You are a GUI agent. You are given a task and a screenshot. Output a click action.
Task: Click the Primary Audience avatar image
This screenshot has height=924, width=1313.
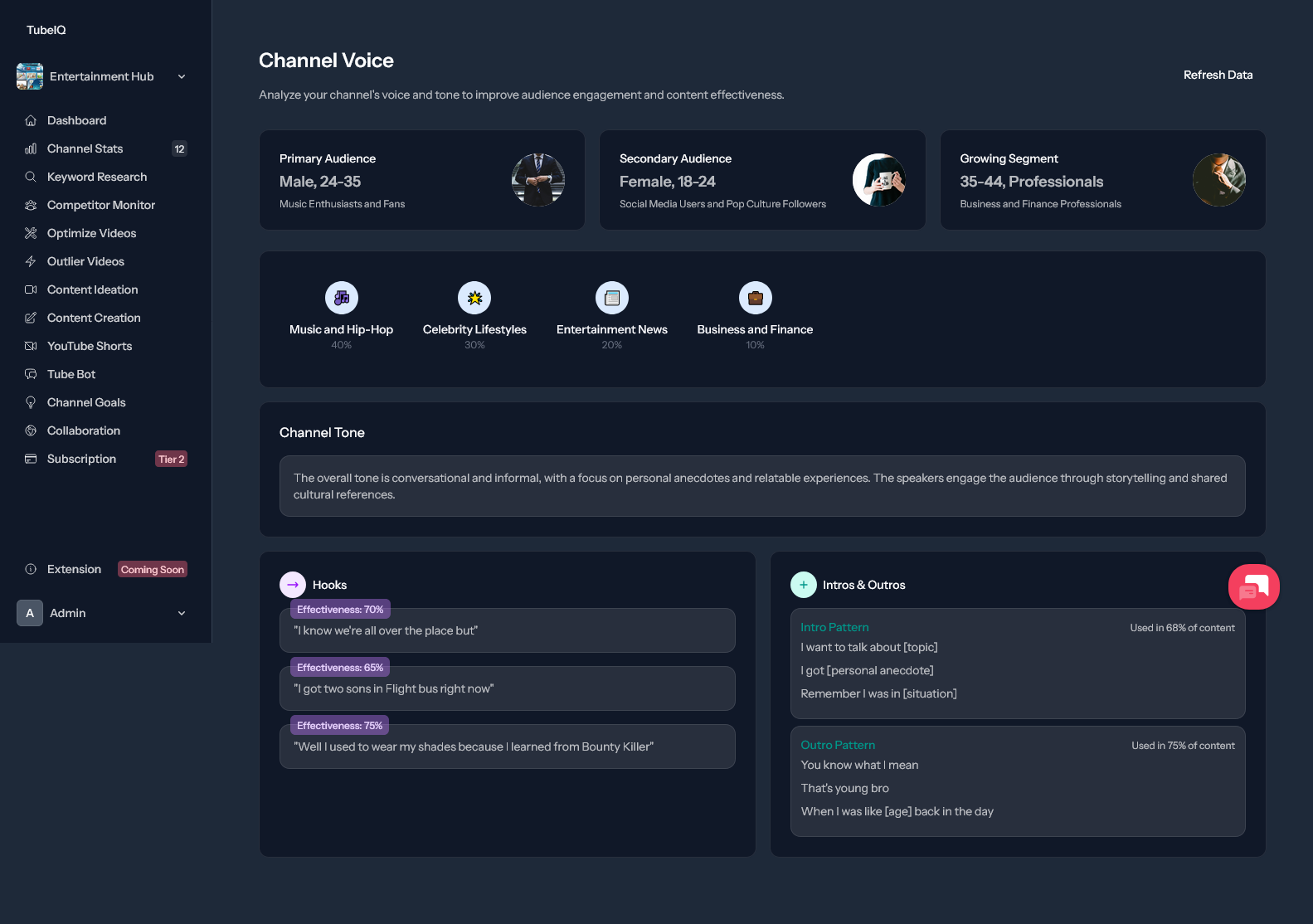tap(538, 180)
